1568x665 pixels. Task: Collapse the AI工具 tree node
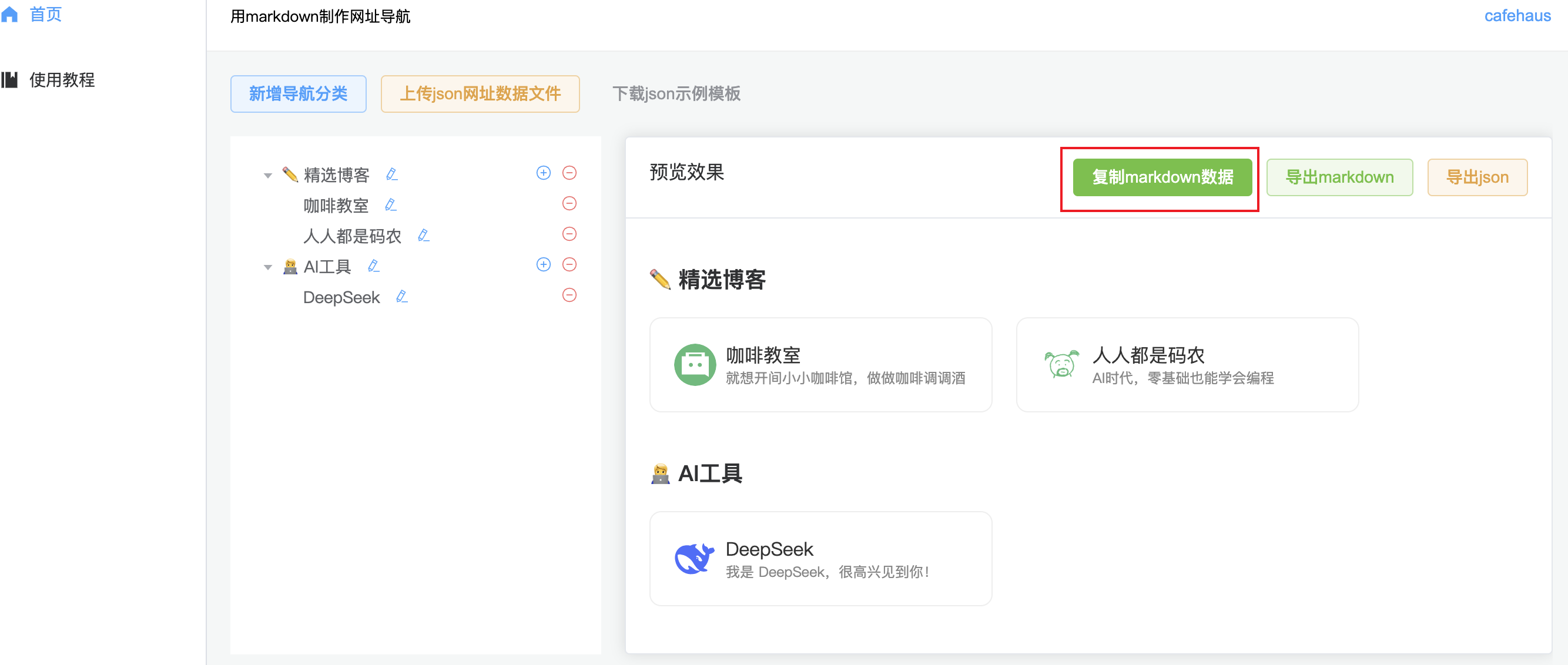click(x=268, y=267)
